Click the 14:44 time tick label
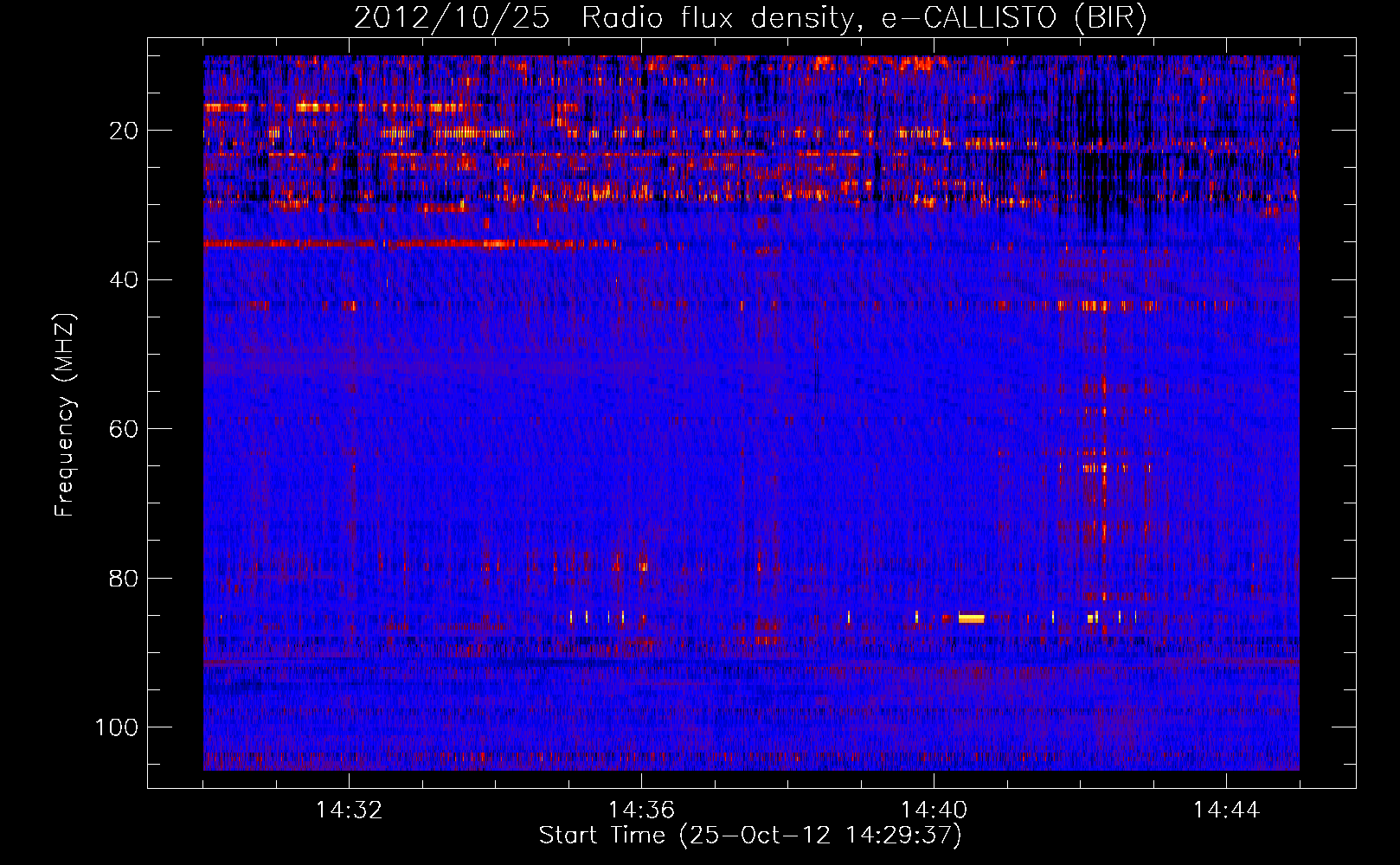The image size is (1400, 865). [1226, 810]
